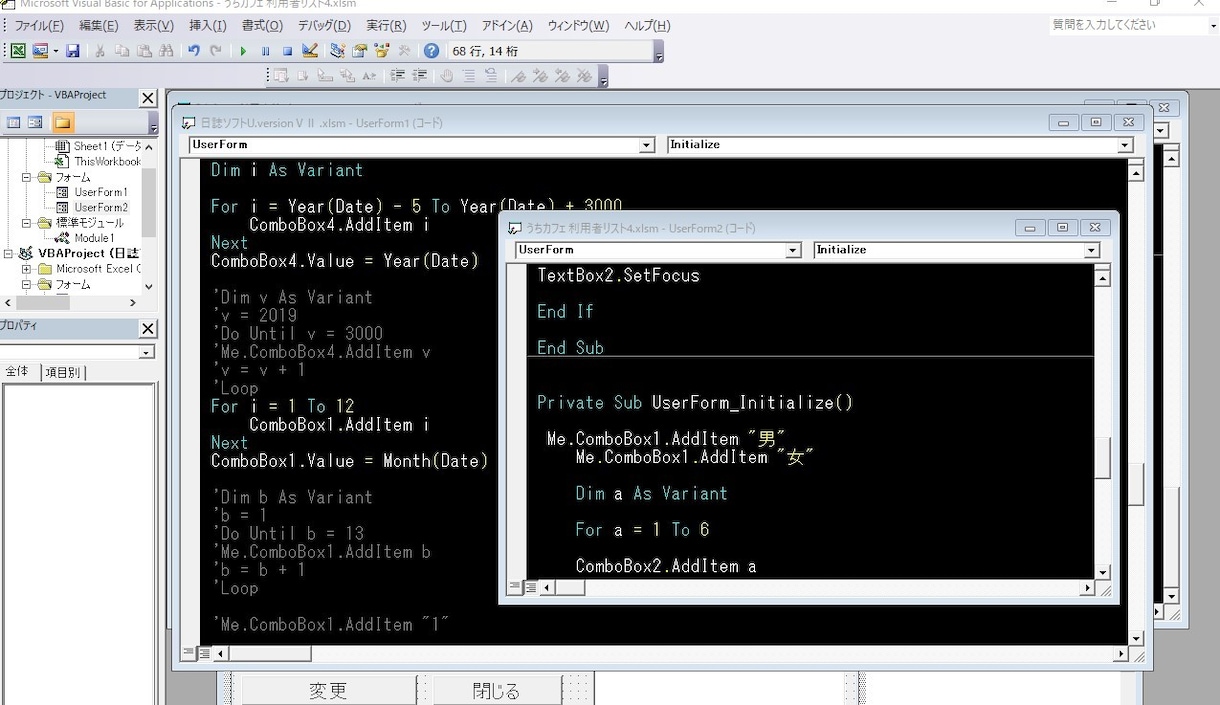The height and width of the screenshot is (705, 1220).
Task: Switch to 項目別 tab in Properties
Action: coord(63,372)
